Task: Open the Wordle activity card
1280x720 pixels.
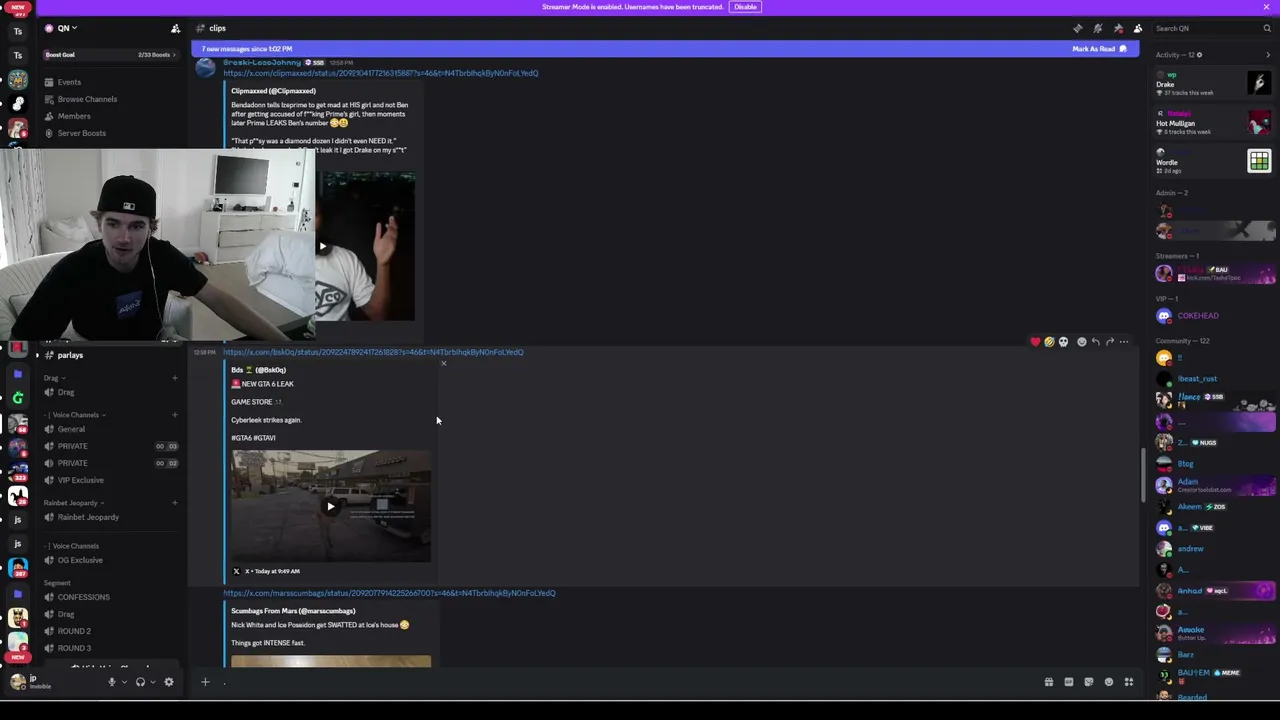Action: pos(1214,161)
